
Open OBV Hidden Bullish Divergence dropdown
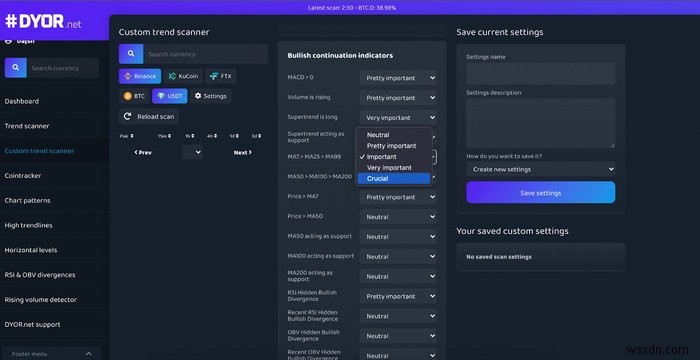coord(398,336)
